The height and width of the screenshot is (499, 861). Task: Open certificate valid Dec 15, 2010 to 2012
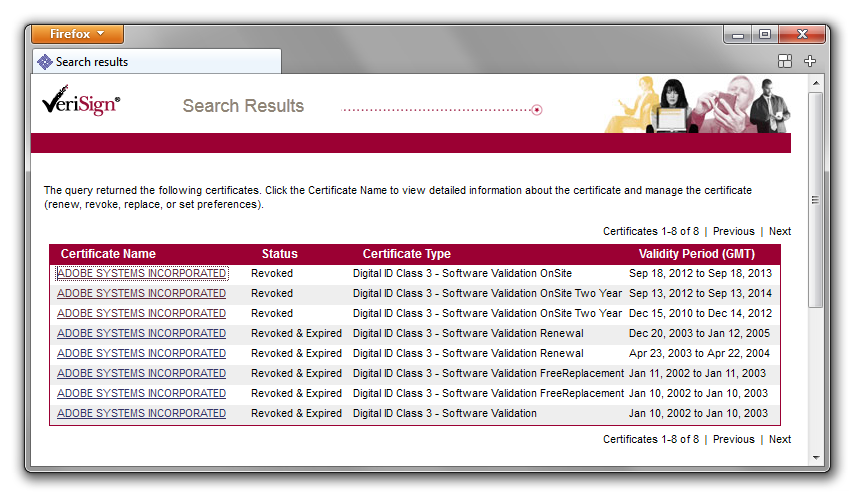tap(142, 313)
